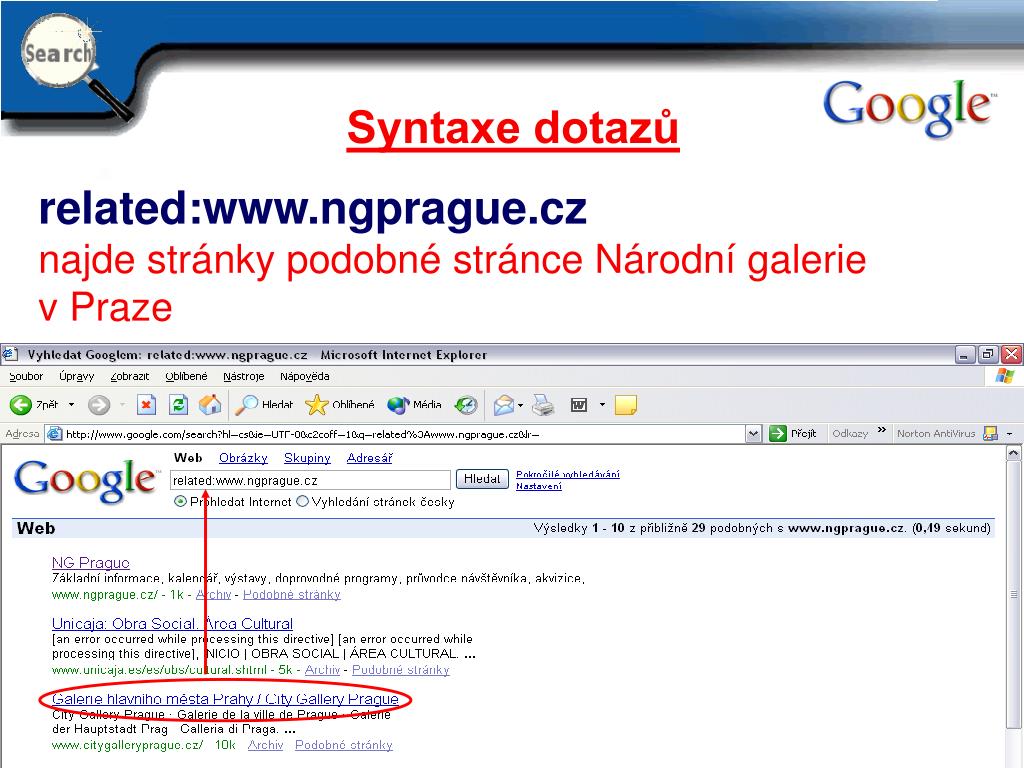Screen dimensions: 1024x768
Task: Open Pokročilé vyhledávání link
Action: pos(568,474)
